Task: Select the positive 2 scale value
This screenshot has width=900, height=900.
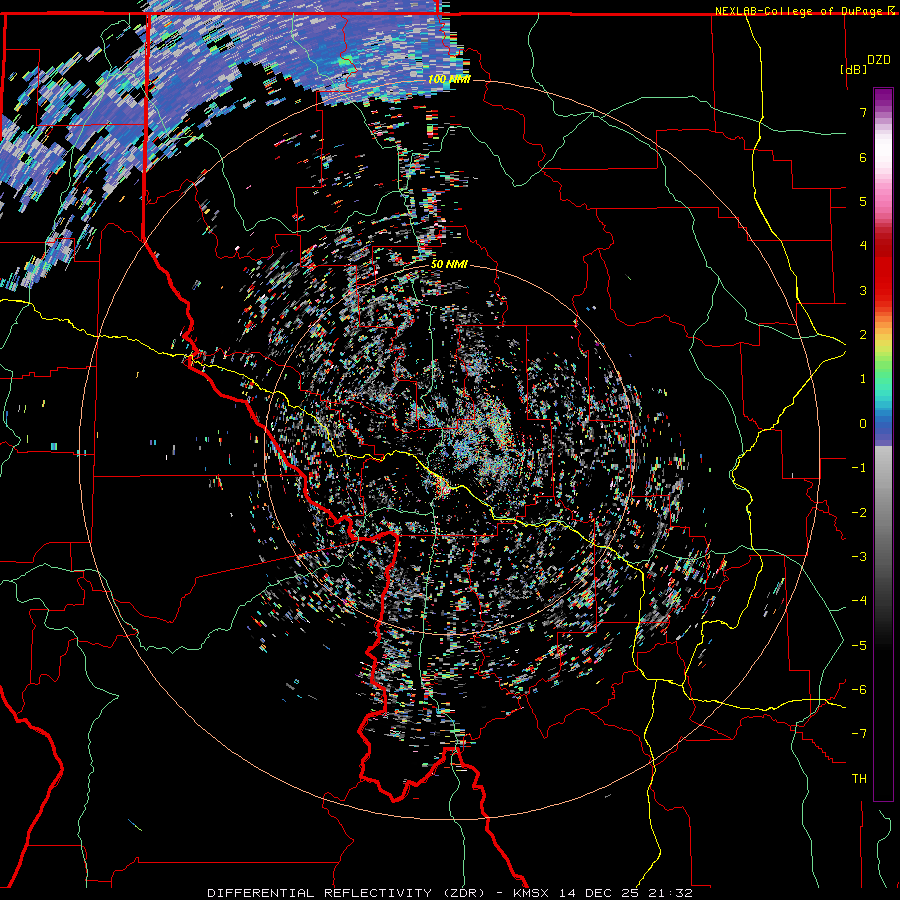Action: pos(863,334)
